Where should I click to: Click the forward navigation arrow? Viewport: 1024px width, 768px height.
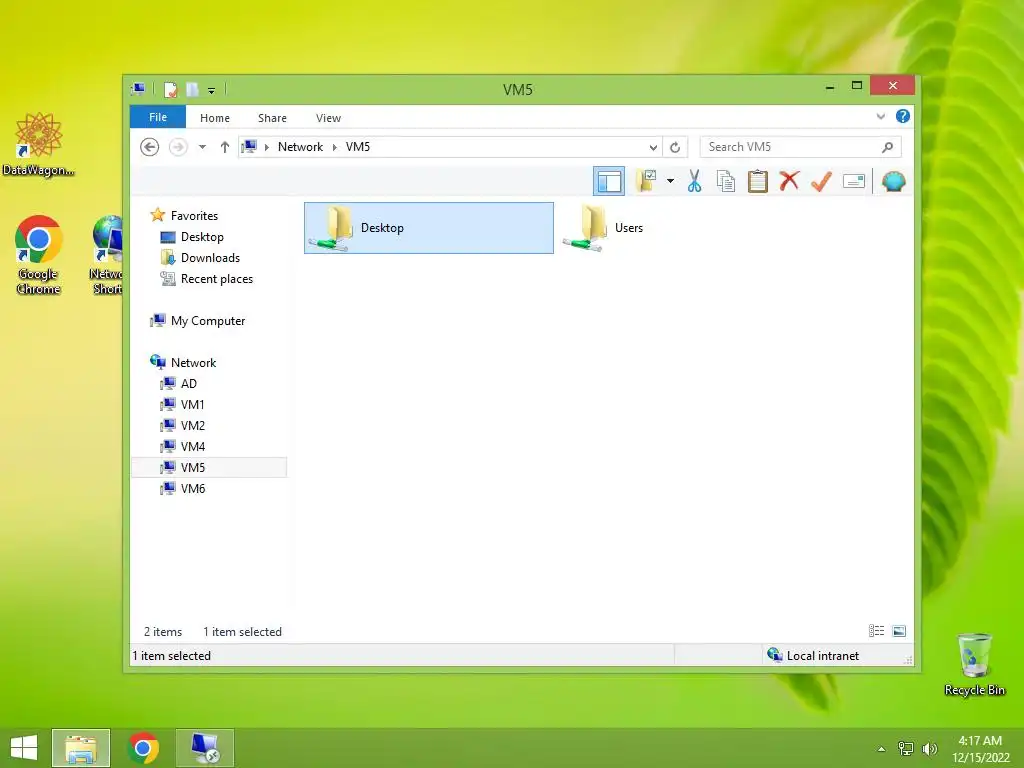point(178,147)
